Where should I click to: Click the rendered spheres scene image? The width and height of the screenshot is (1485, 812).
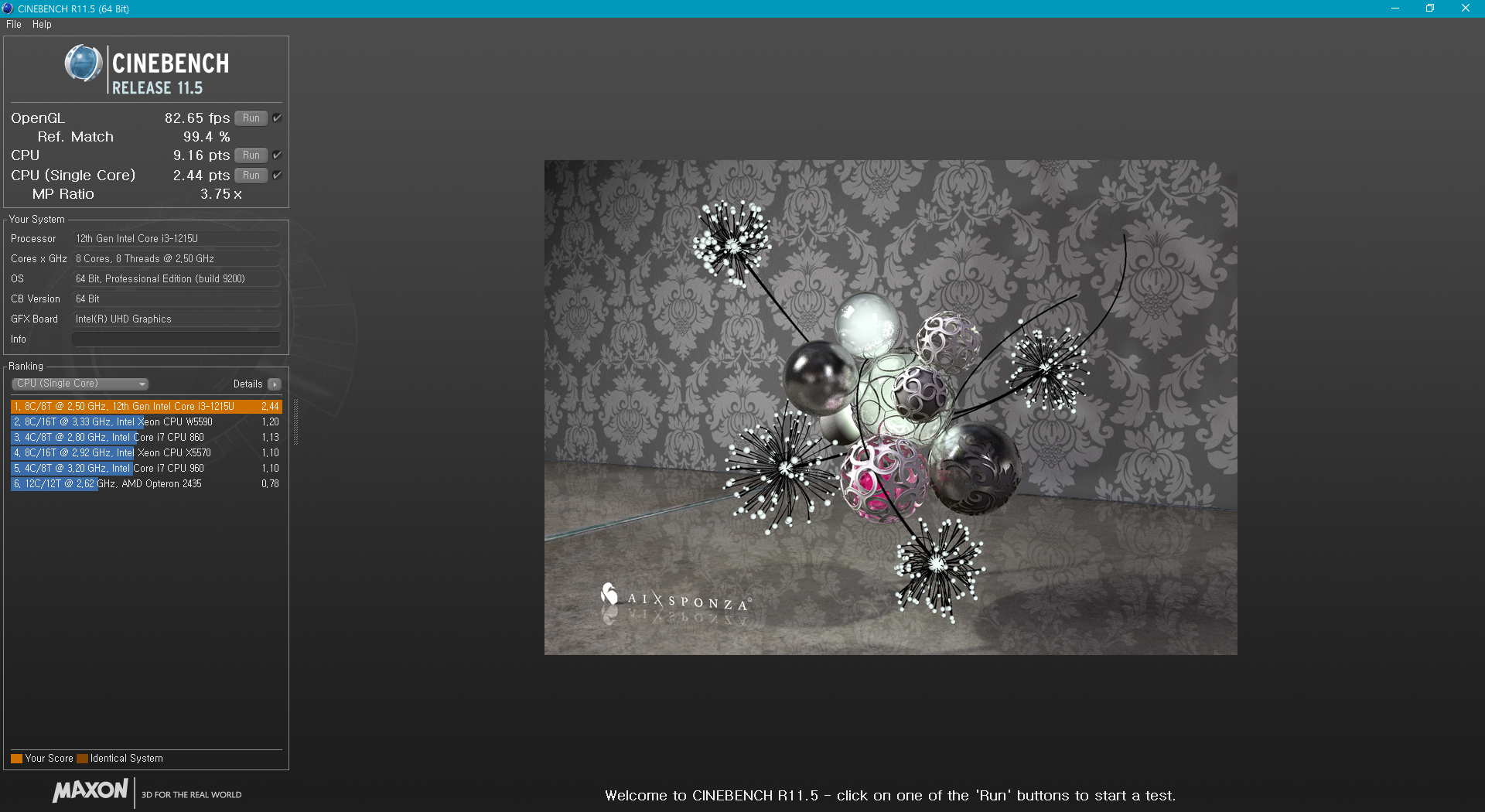pyautogui.click(x=890, y=408)
